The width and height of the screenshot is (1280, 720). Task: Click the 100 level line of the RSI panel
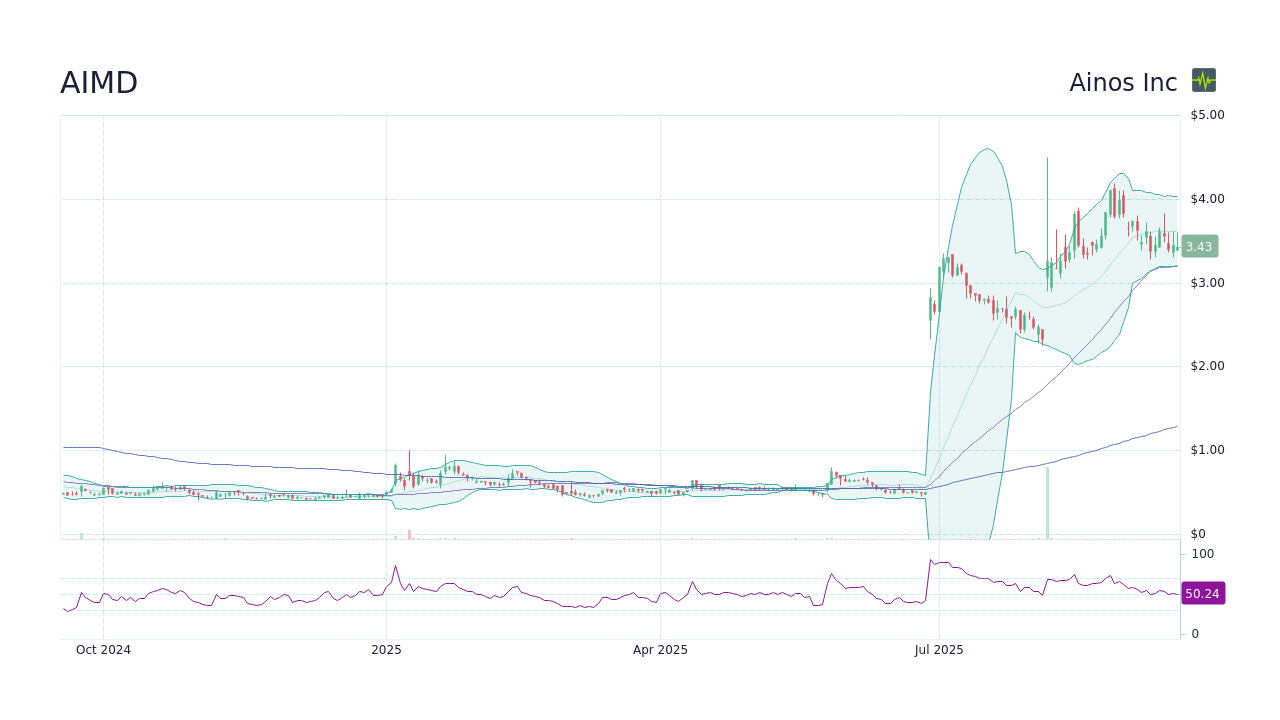click(x=1202, y=554)
